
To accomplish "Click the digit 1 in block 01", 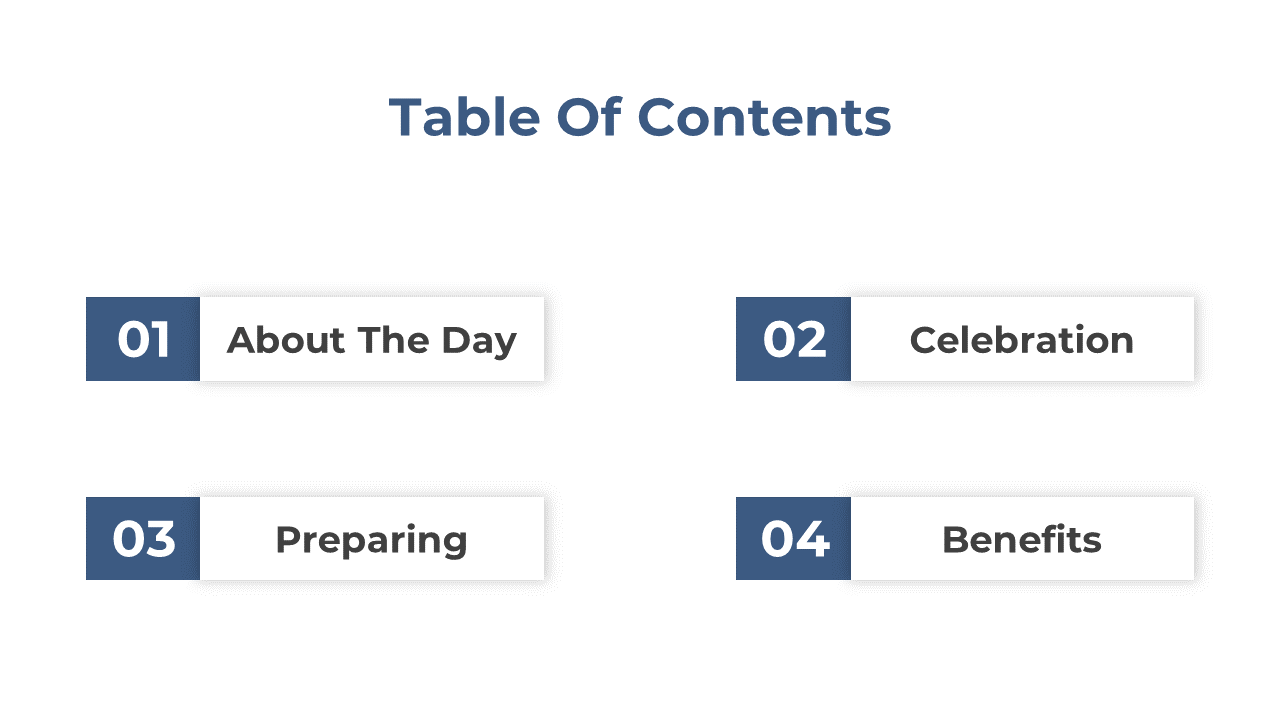I will (x=159, y=340).
